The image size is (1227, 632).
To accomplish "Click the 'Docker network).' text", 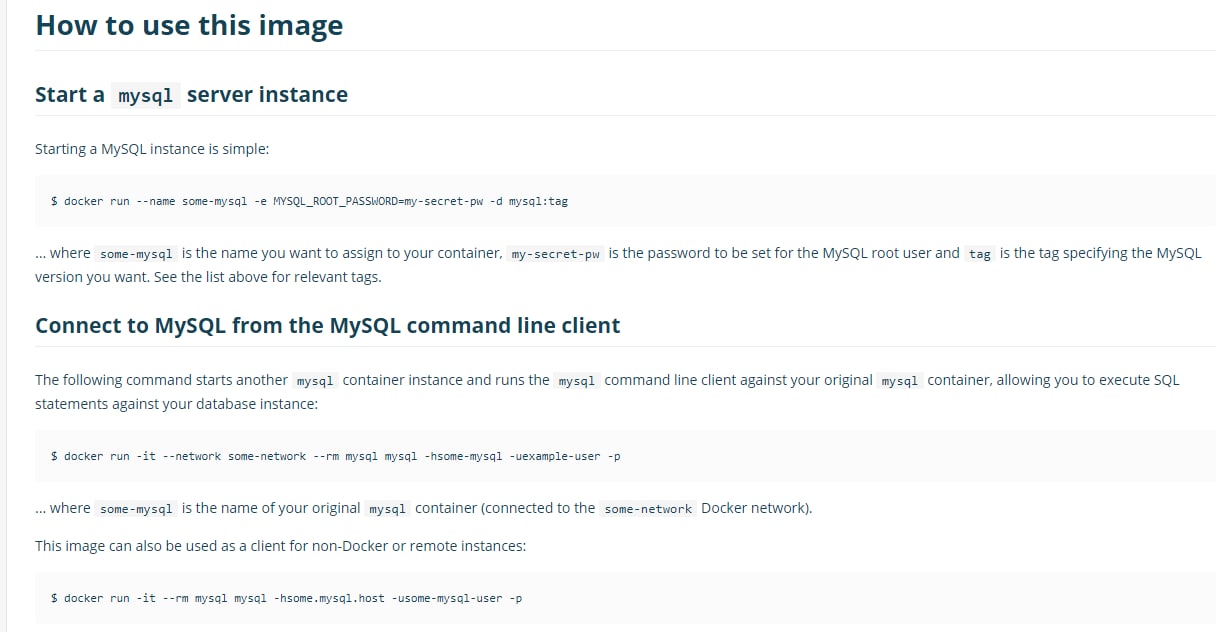I will tap(757, 508).
